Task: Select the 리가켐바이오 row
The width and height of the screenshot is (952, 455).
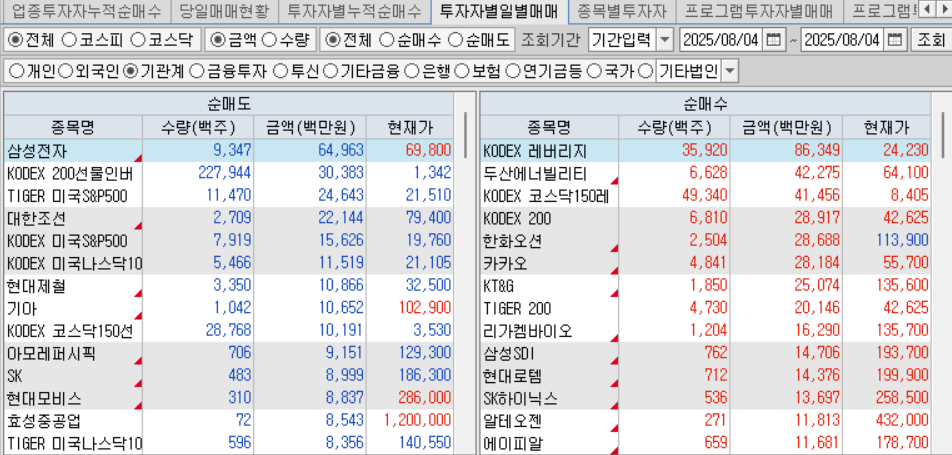Action: pyautogui.click(x=706, y=330)
